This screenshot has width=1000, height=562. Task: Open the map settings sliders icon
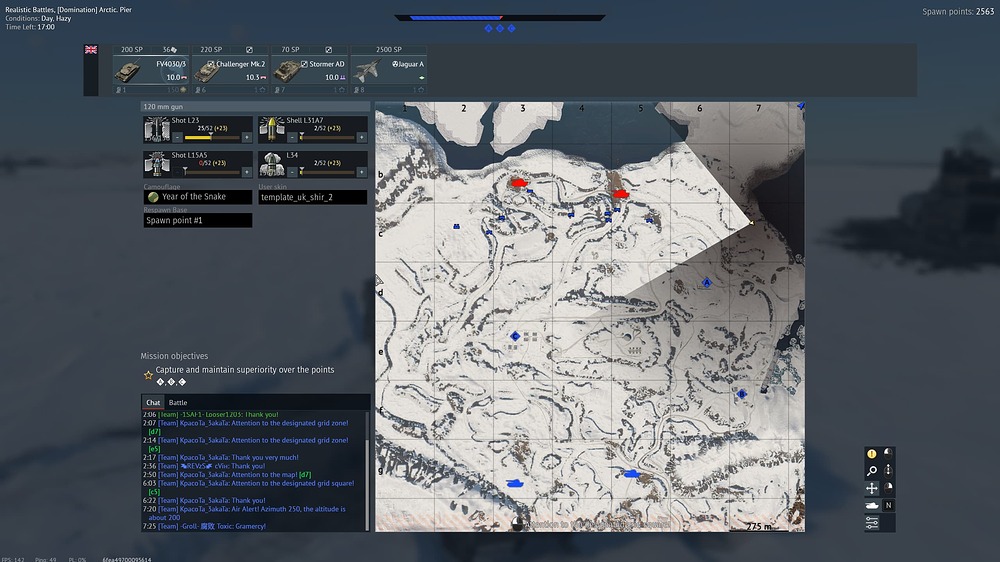point(872,522)
